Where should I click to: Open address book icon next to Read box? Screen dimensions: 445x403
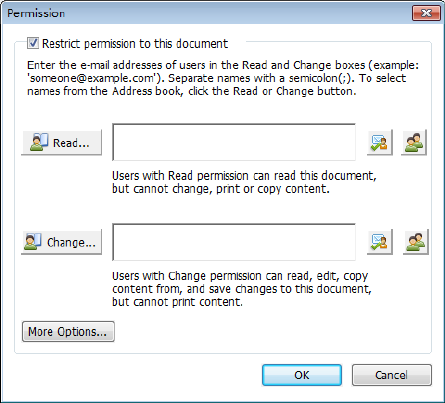[414, 143]
